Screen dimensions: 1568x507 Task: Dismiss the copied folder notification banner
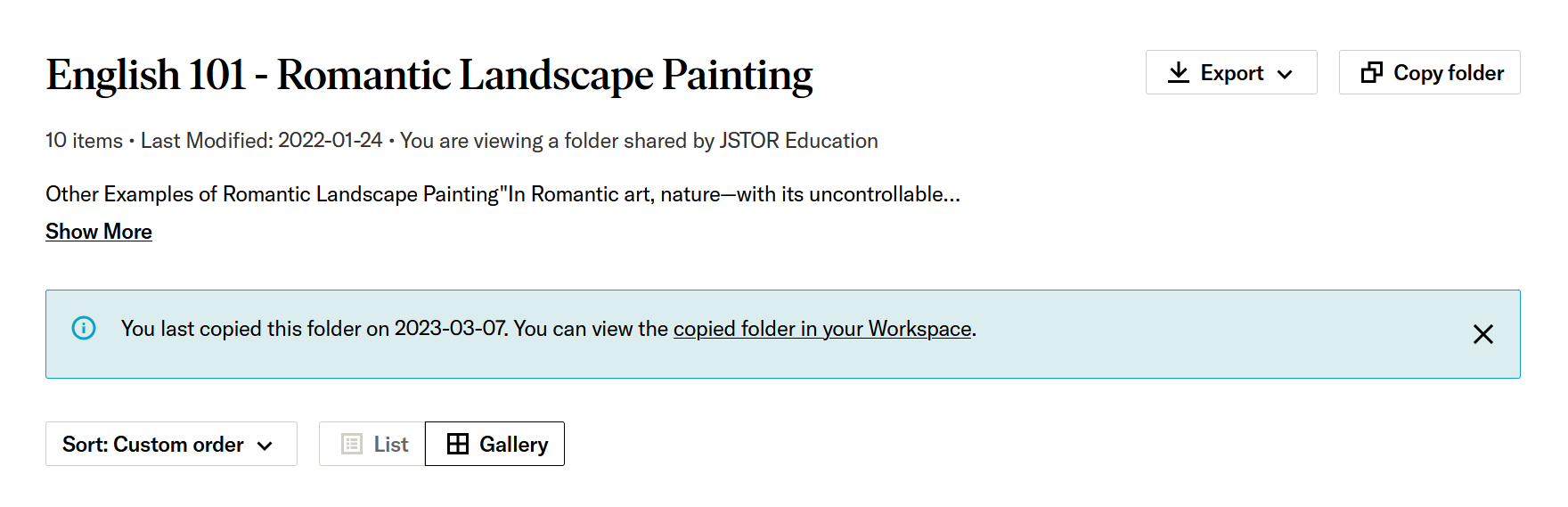click(1482, 334)
